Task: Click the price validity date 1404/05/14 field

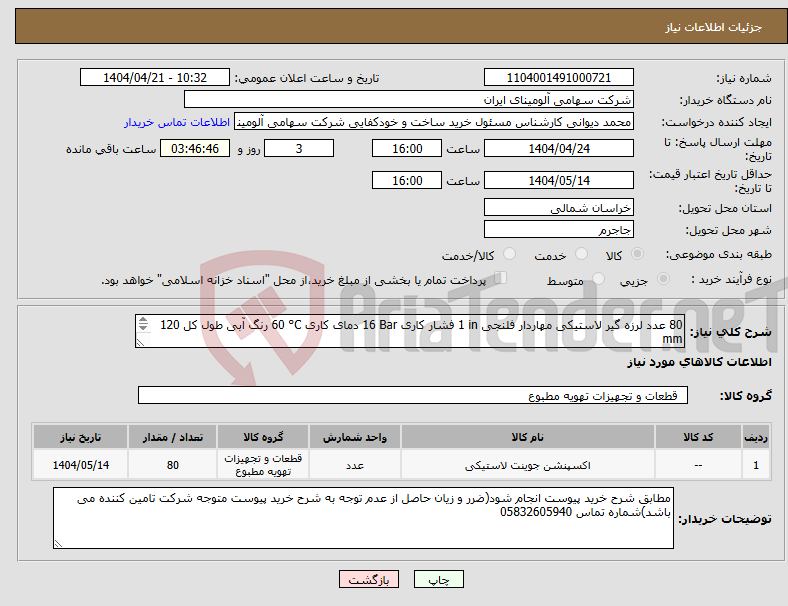Action: coord(558,180)
